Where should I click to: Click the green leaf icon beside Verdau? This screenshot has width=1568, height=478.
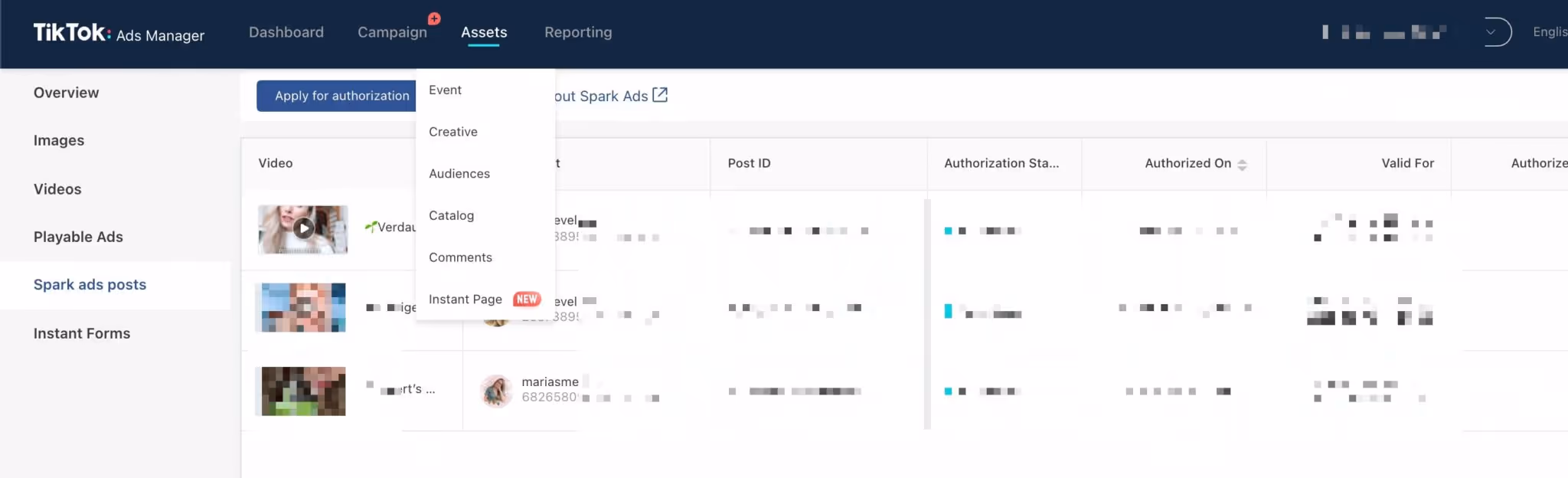[371, 226]
